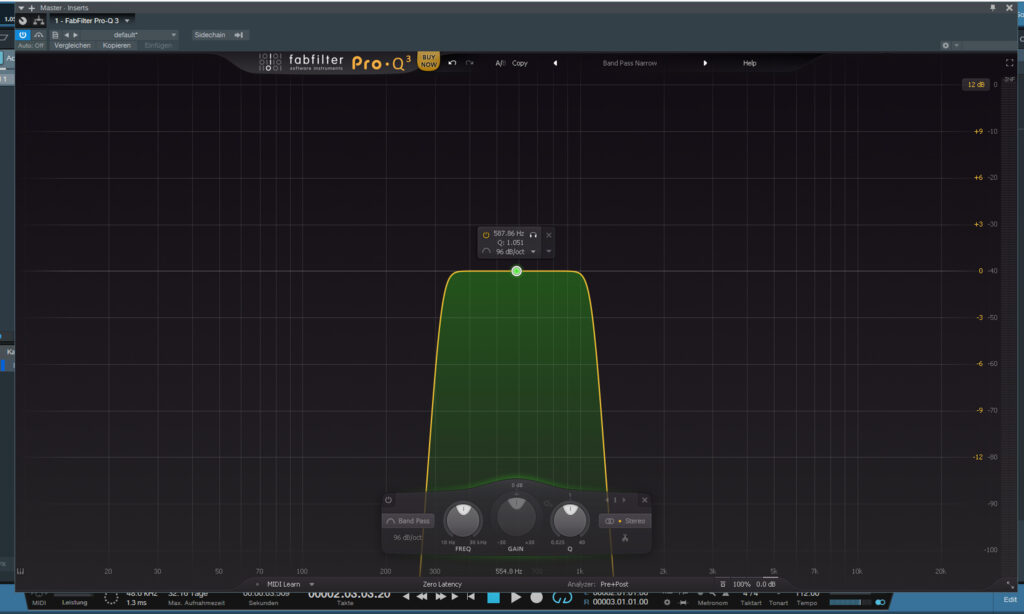Redo change in Pro-Q 3

[470, 63]
